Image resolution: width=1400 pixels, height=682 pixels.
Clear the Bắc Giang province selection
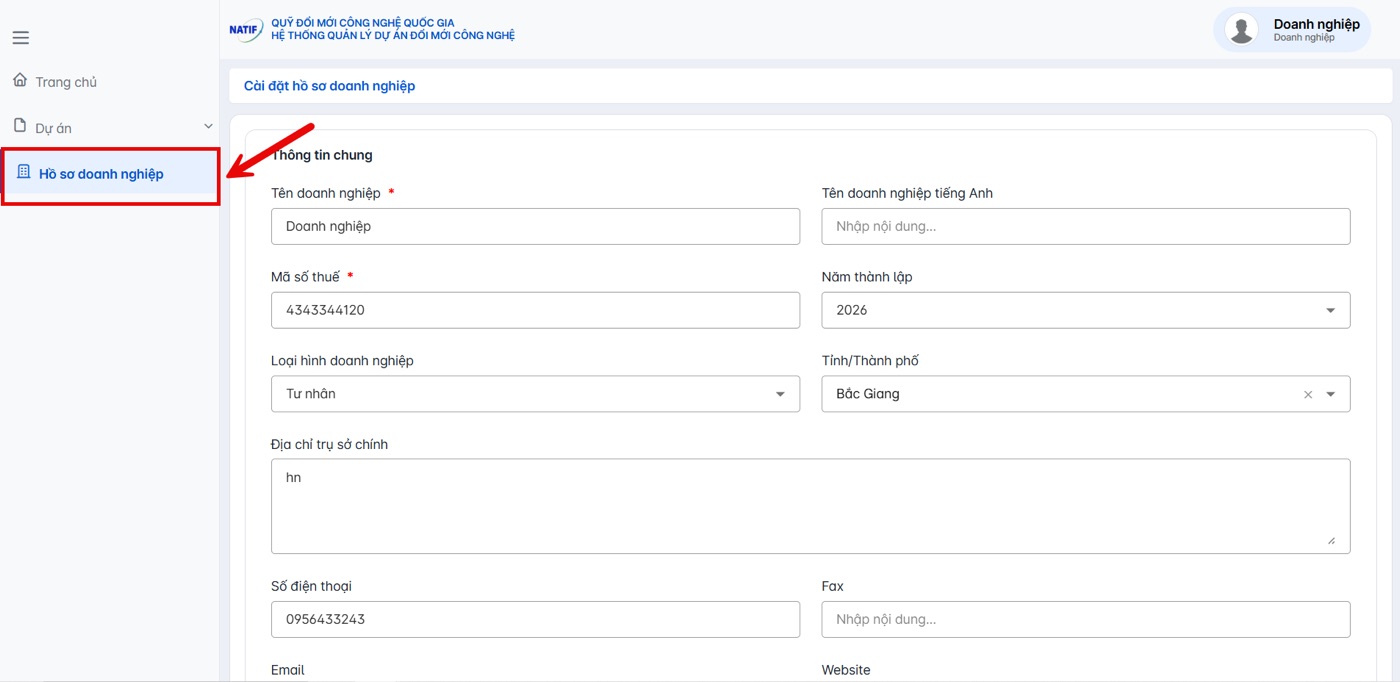click(x=1308, y=394)
